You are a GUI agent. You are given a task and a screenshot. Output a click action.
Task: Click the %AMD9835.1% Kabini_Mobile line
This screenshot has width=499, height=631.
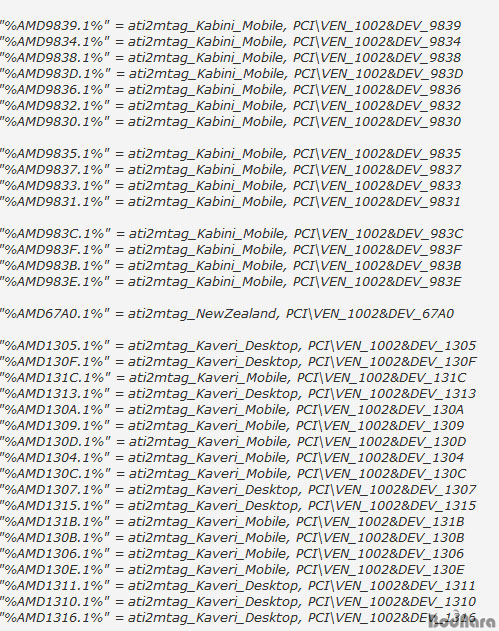point(230,154)
